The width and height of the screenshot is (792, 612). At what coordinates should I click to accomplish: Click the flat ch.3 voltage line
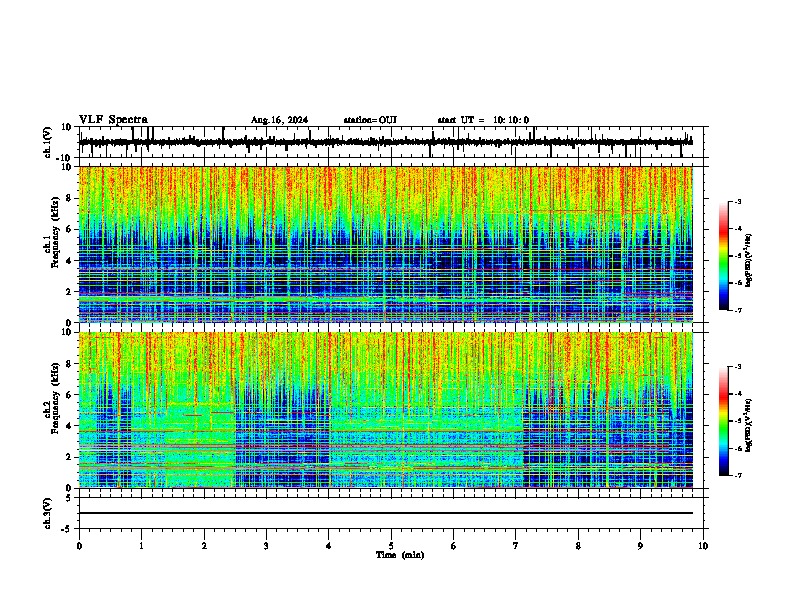tap(386, 513)
